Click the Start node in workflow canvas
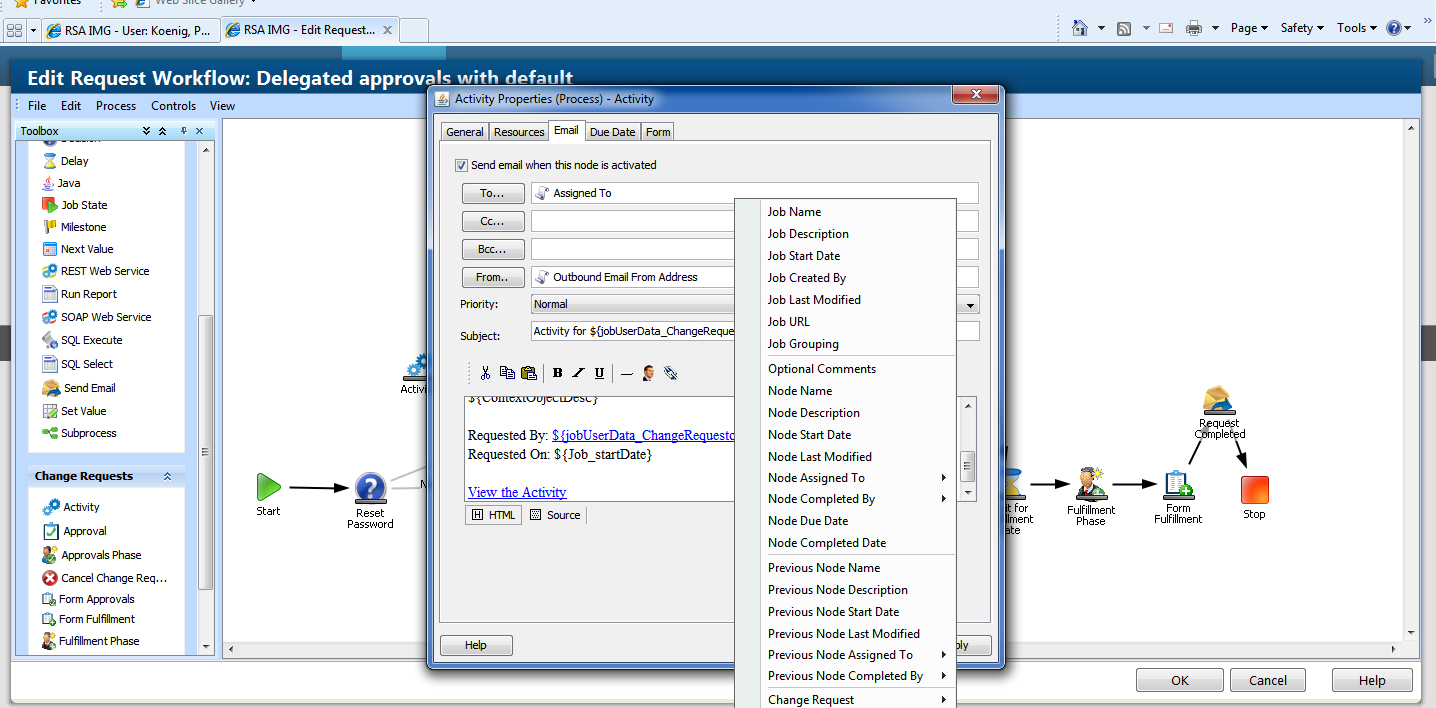This screenshot has height=708, width=1436. [268, 488]
